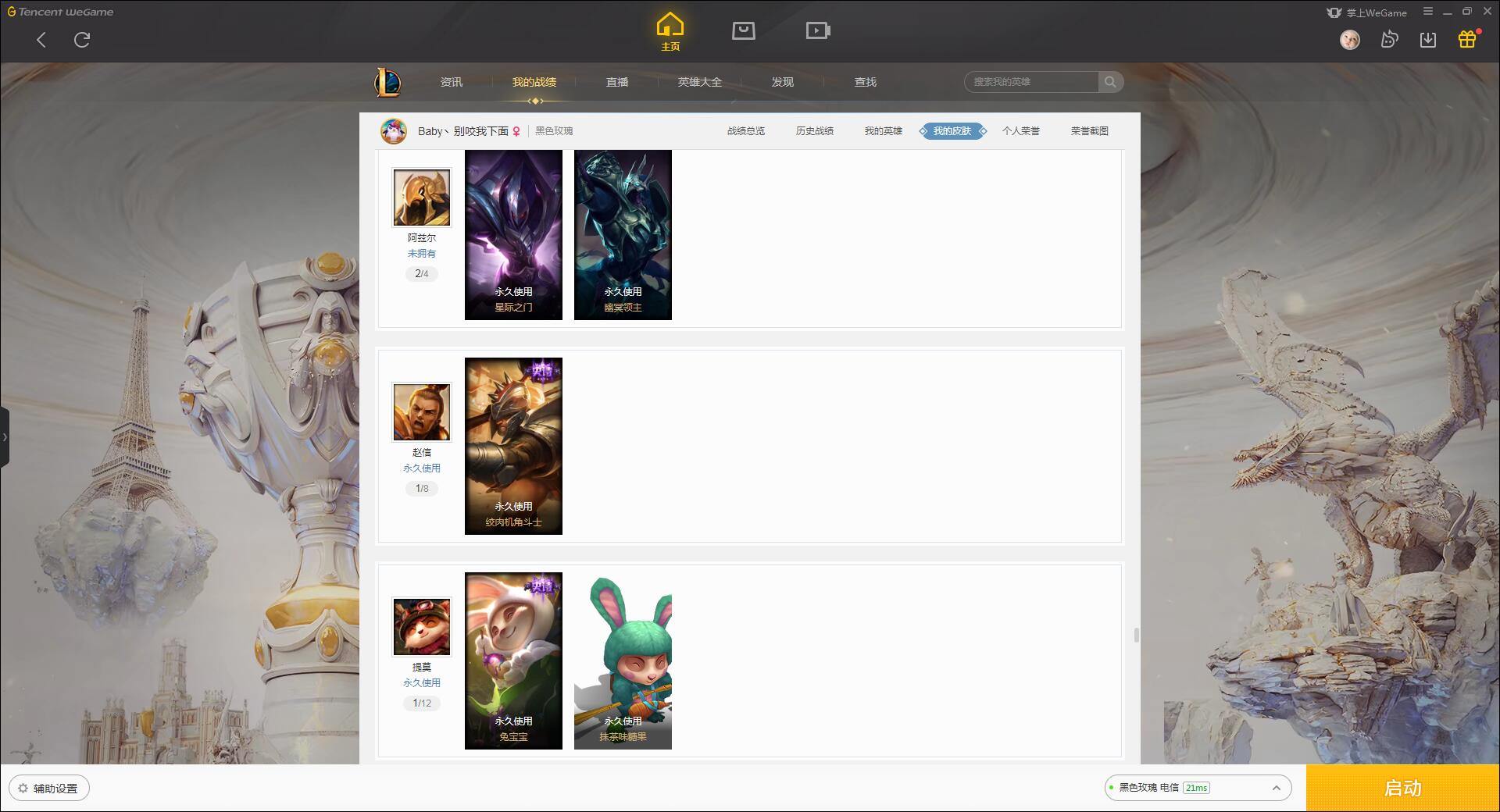Click the search magnifier button

pyautogui.click(x=1110, y=82)
